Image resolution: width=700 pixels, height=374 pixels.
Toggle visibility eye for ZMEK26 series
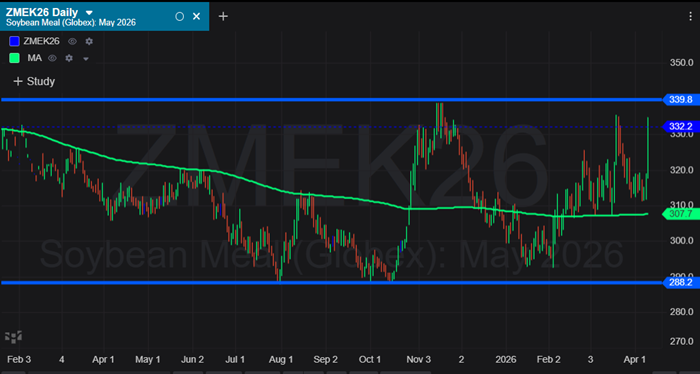coord(72,42)
